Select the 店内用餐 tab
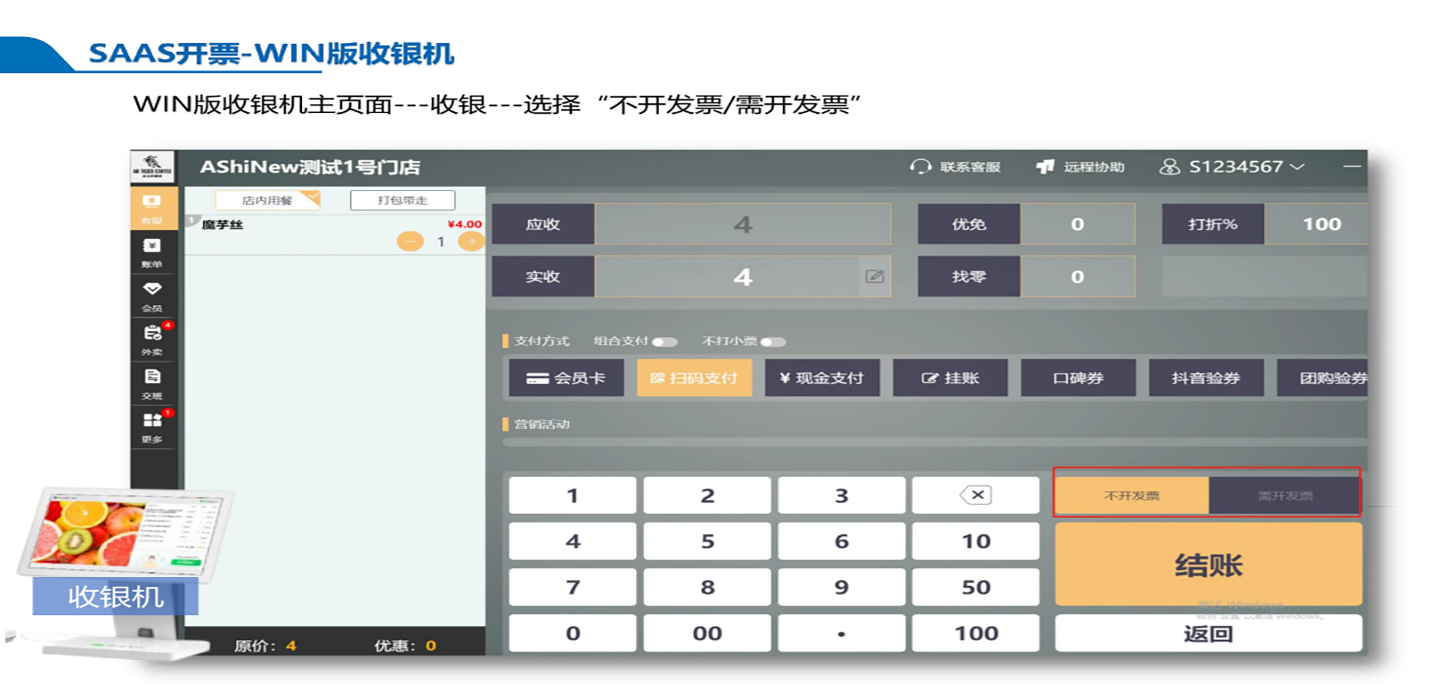The height and width of the screenshot is (700, 1450). click(x=269, y=200)
